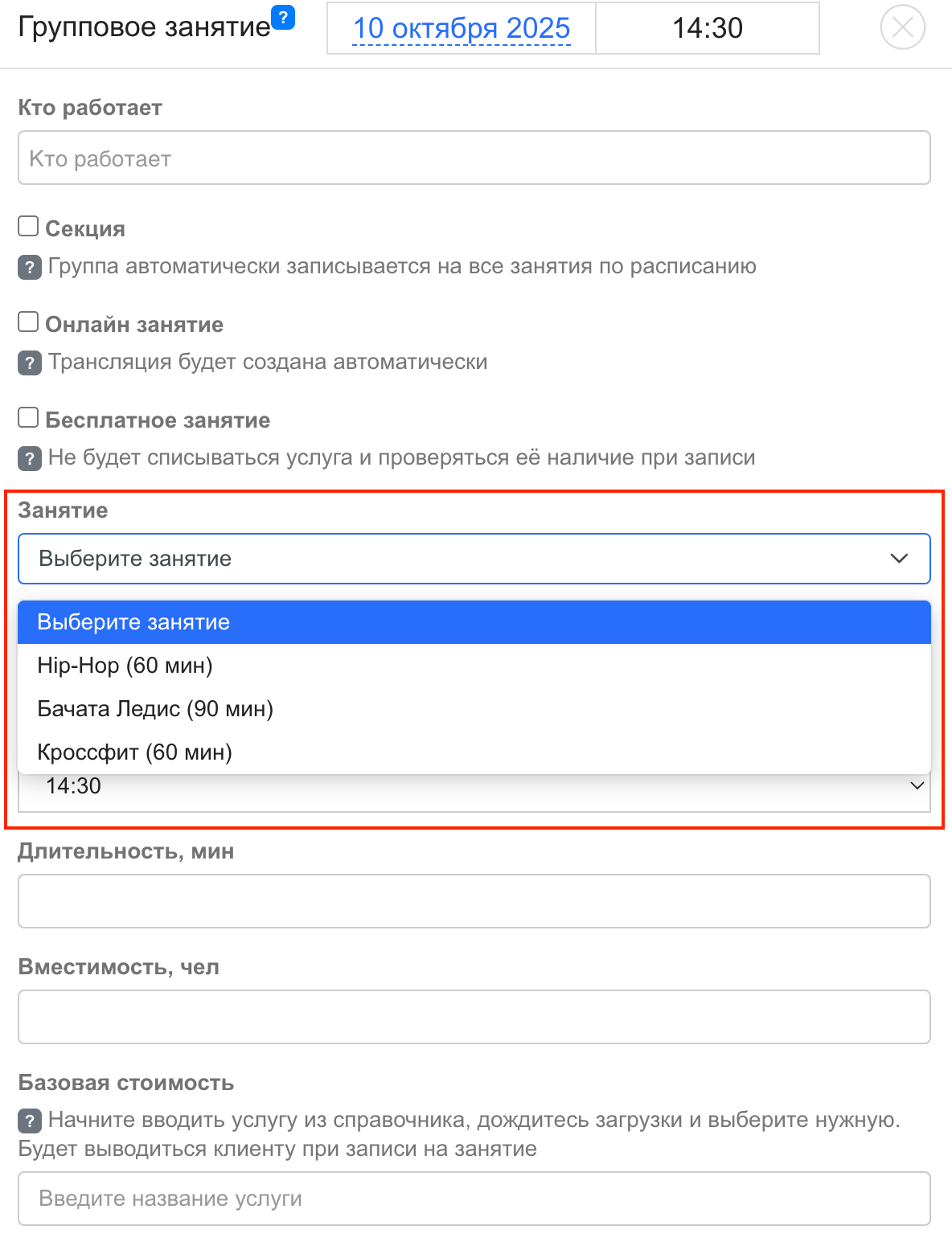Select the Выберите занятие placeholder option
Viewport: 952px width, 1246px height.
coord(133,622)
